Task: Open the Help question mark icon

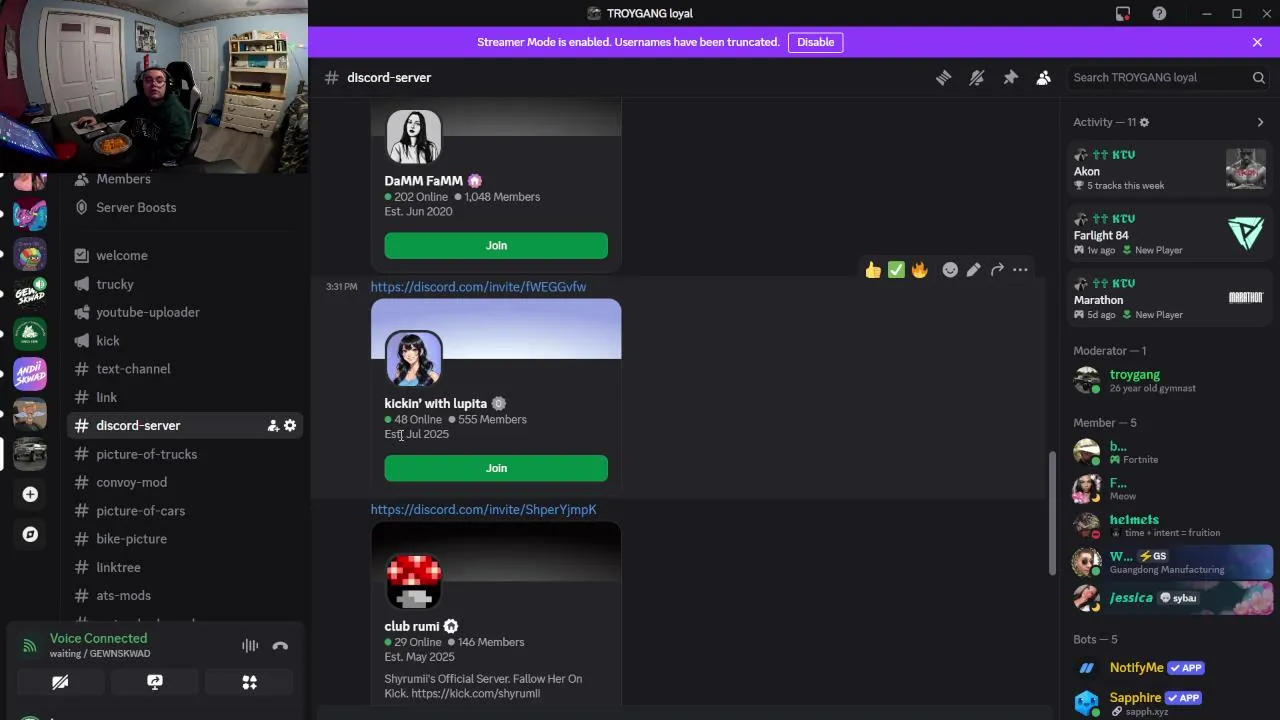Action: coord(1159,13)
